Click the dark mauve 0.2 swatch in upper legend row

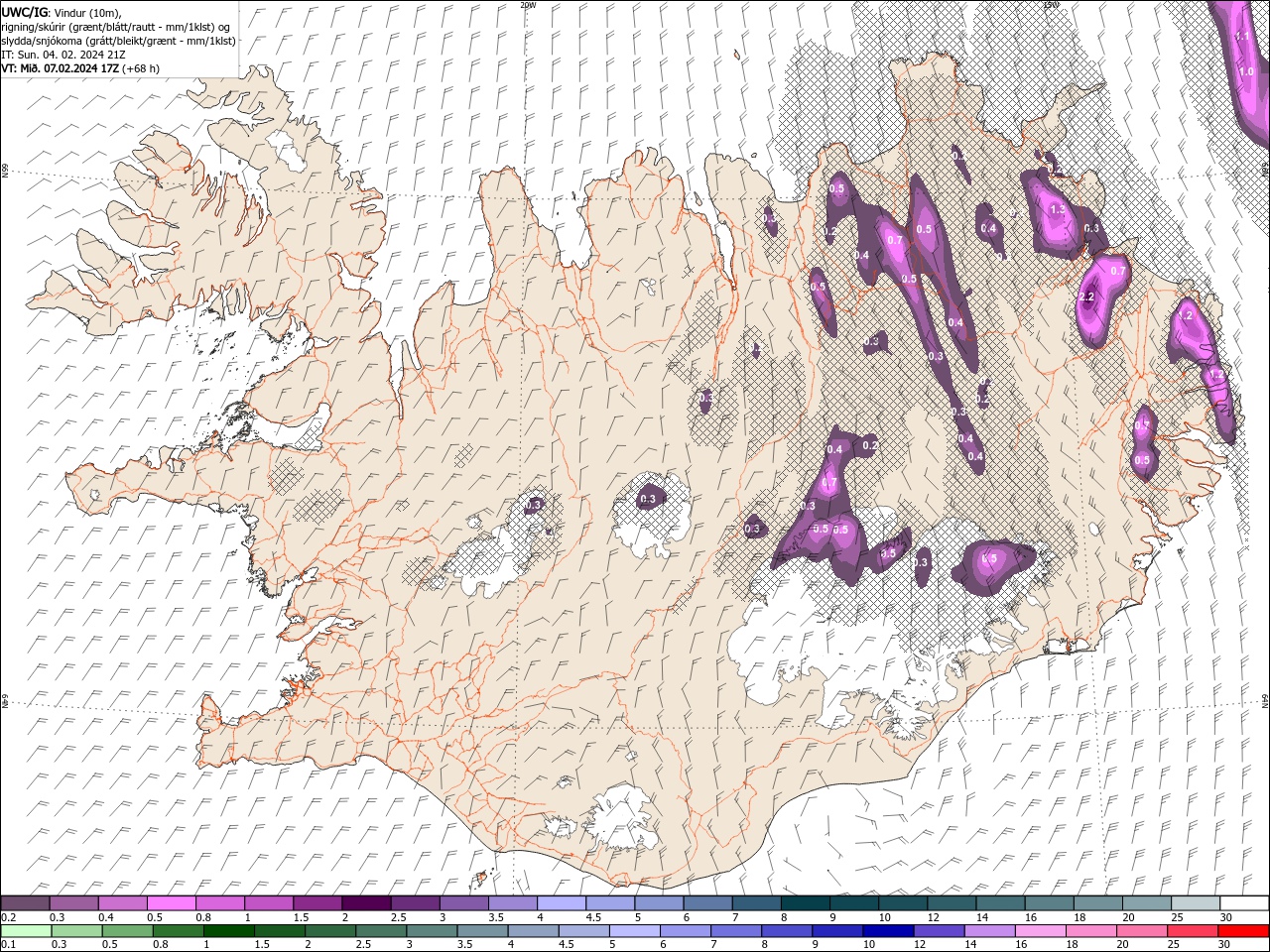point(25,903)
